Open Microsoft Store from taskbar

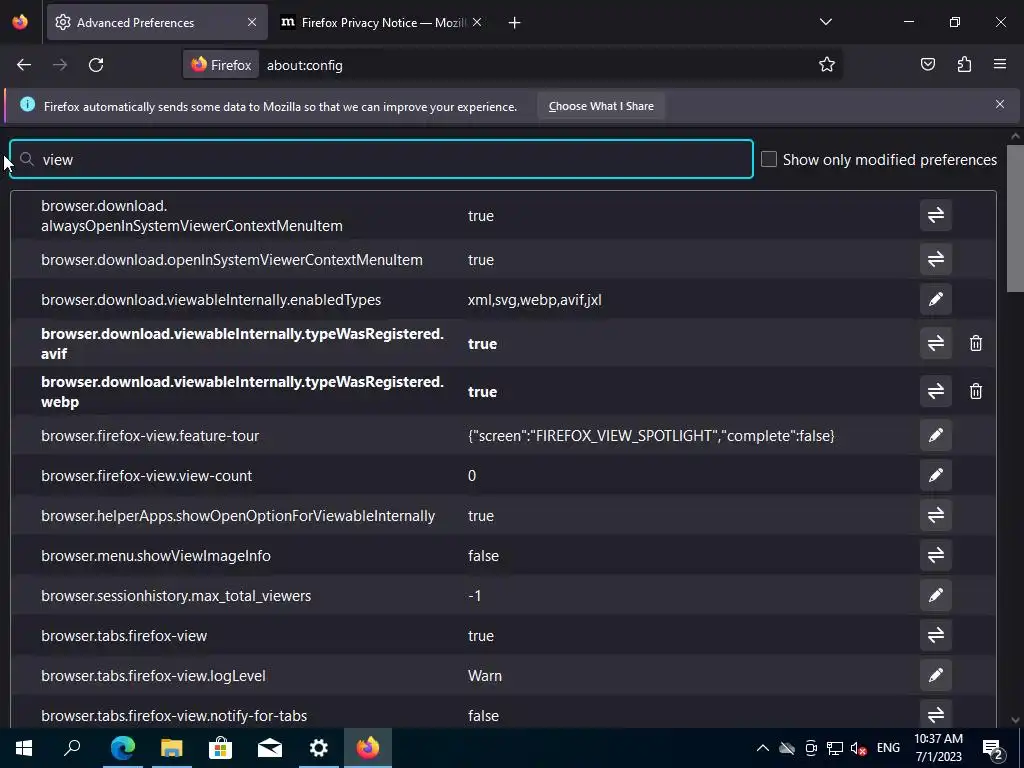tap(220, 748)
